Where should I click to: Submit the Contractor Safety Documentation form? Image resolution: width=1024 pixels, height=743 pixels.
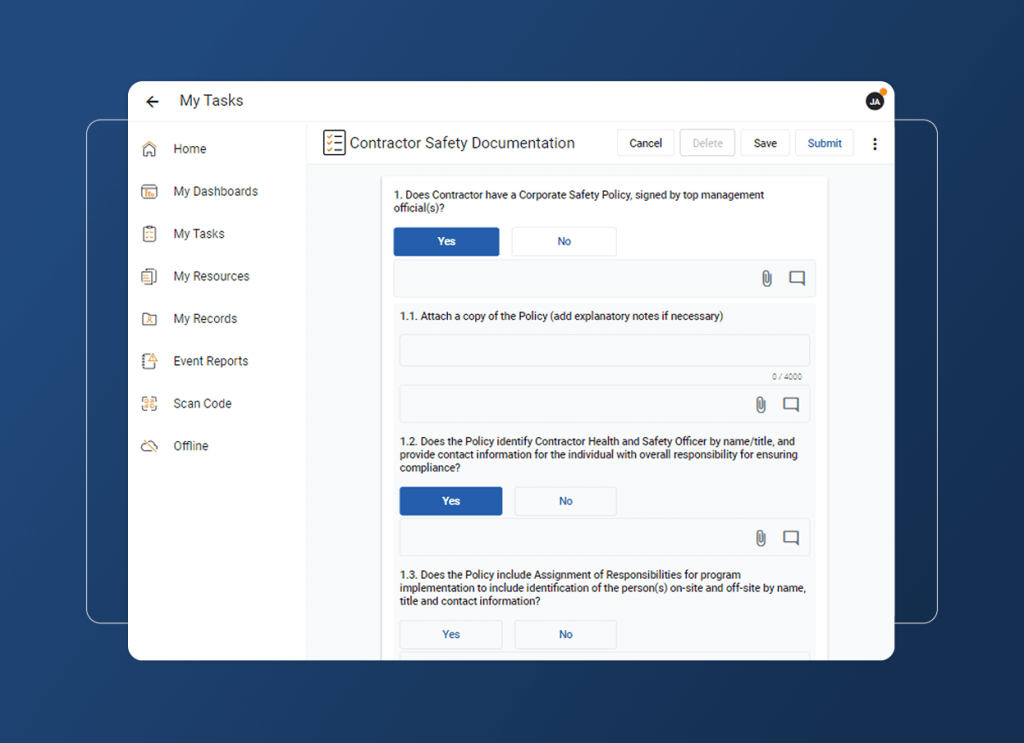(824, 142)
